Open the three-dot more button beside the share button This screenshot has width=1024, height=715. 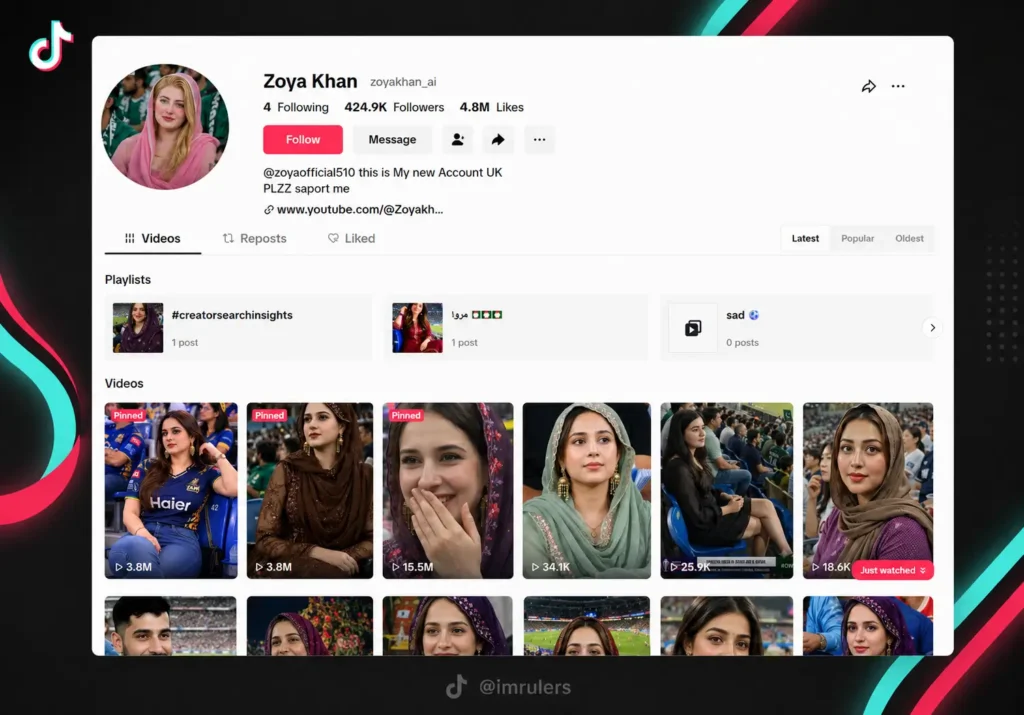pyautogui.click(x=539, y=139)
